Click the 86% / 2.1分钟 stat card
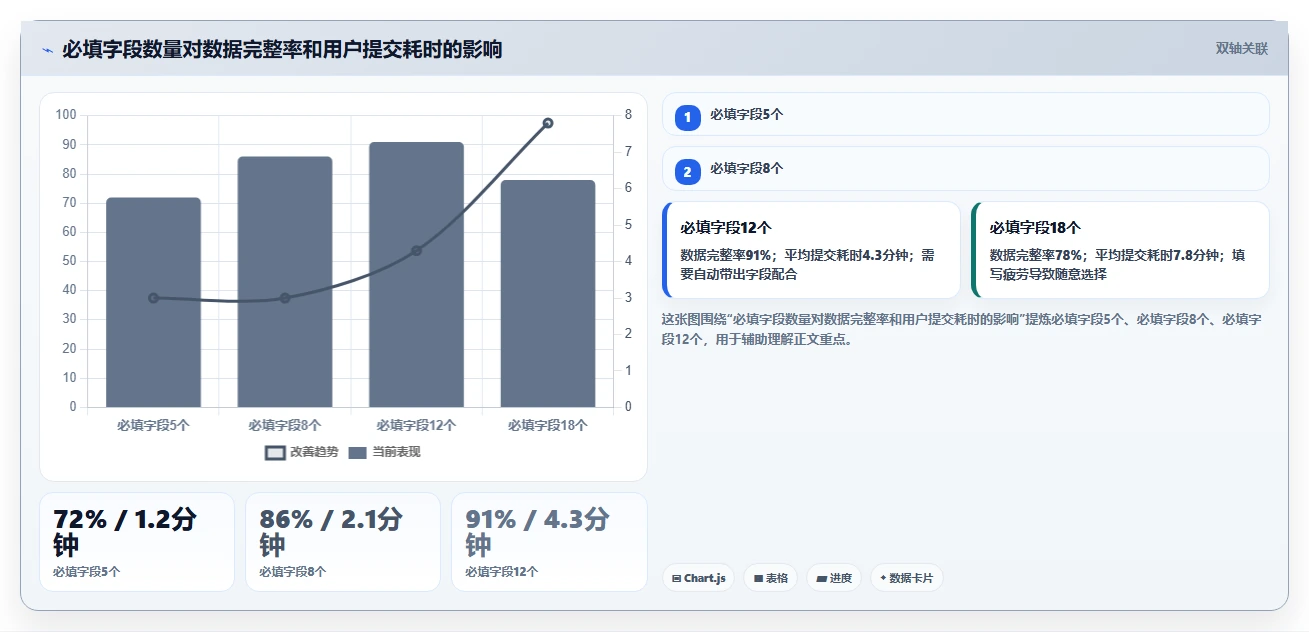 [343, 542]
